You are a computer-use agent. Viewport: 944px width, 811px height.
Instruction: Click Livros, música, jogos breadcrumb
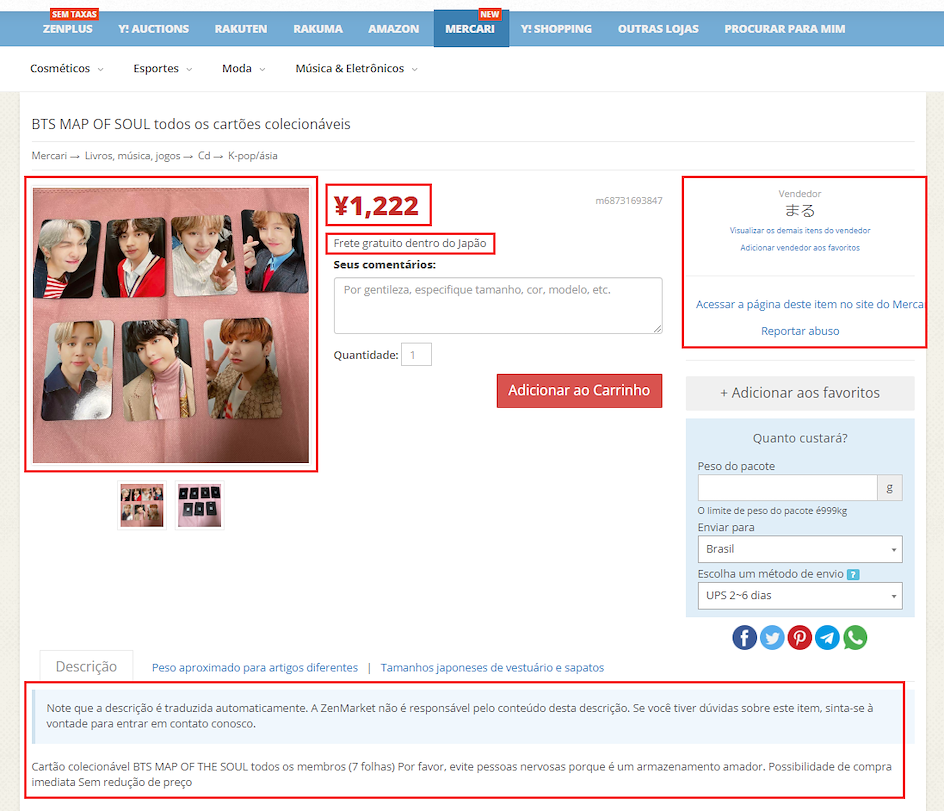tap(132, 156)
